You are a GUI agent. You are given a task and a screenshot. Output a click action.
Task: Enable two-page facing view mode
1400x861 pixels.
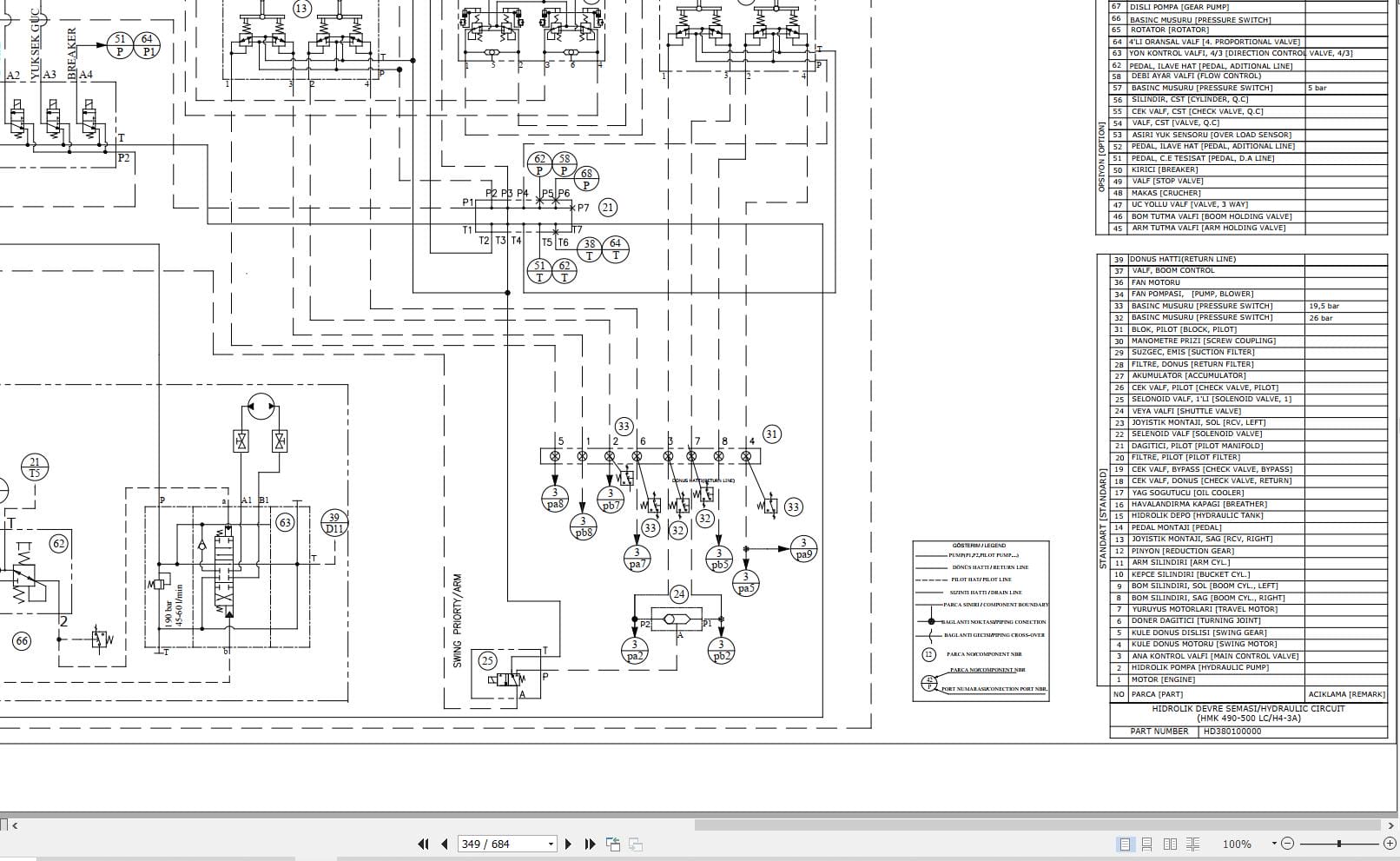(x=1170, y=844)
